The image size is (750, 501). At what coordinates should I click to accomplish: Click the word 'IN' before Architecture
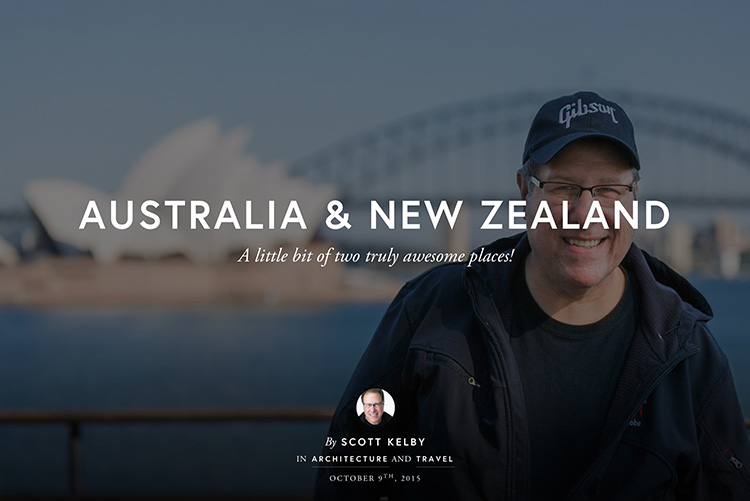tap(301, 459)
